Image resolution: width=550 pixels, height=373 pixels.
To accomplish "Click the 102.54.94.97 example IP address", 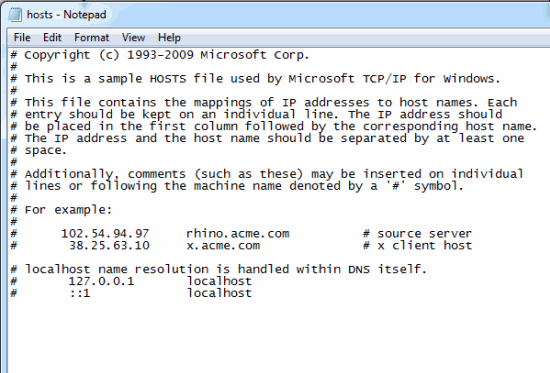I will click(x=105, y=234).
